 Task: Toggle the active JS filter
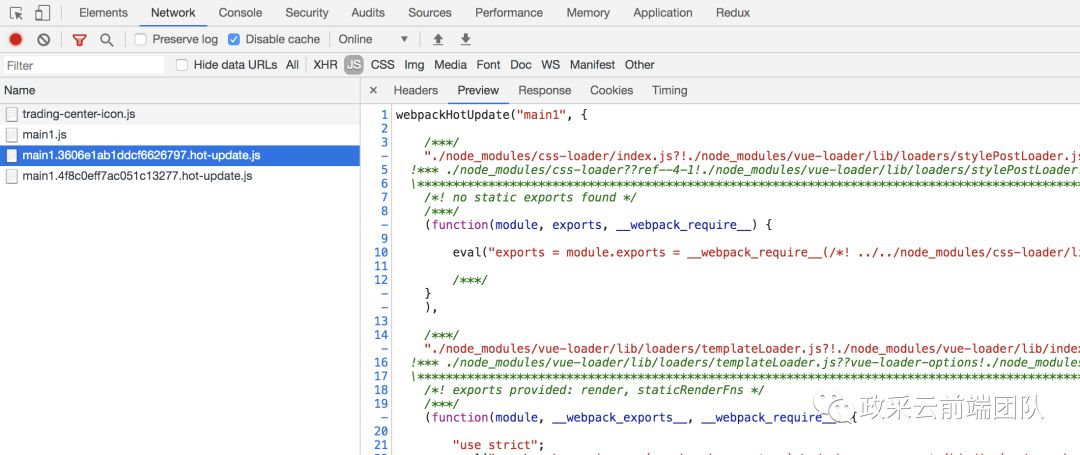pyautogui.click(x=354, y=65)
